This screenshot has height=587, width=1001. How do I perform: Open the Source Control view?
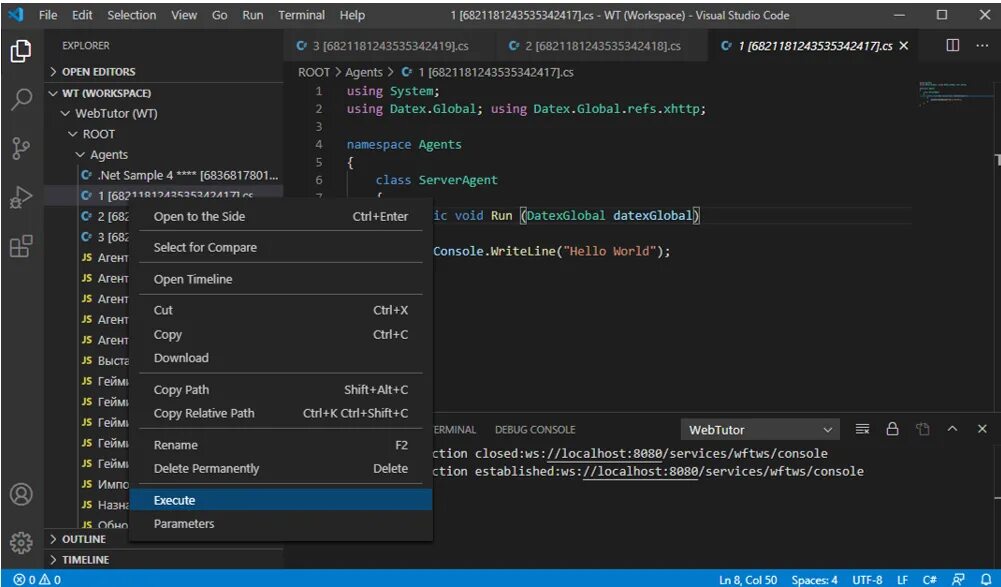pos(21,149)
